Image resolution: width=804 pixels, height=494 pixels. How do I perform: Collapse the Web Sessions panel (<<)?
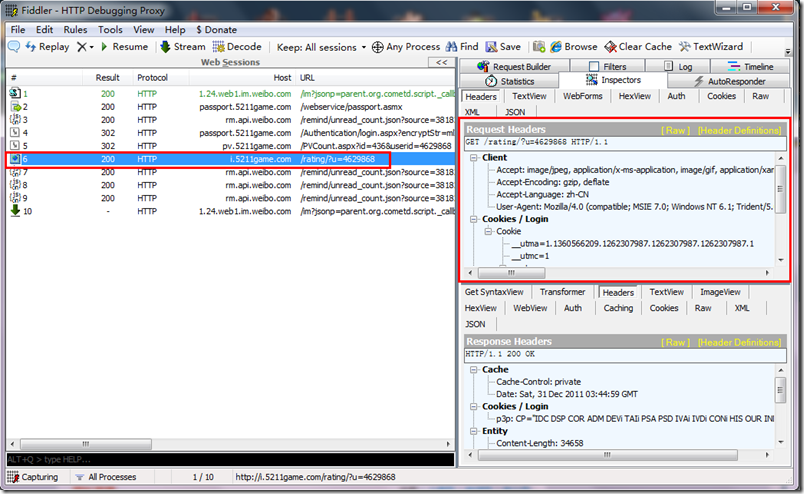[441, 62]
